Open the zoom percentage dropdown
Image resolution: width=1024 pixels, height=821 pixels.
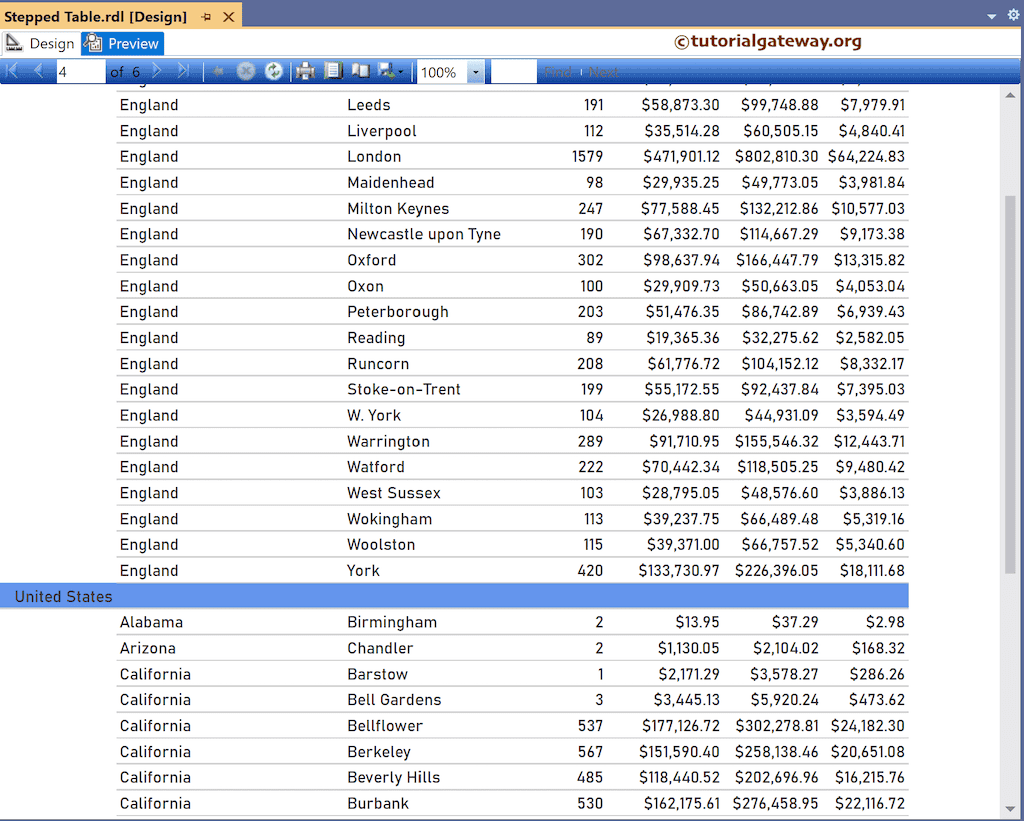474,71
